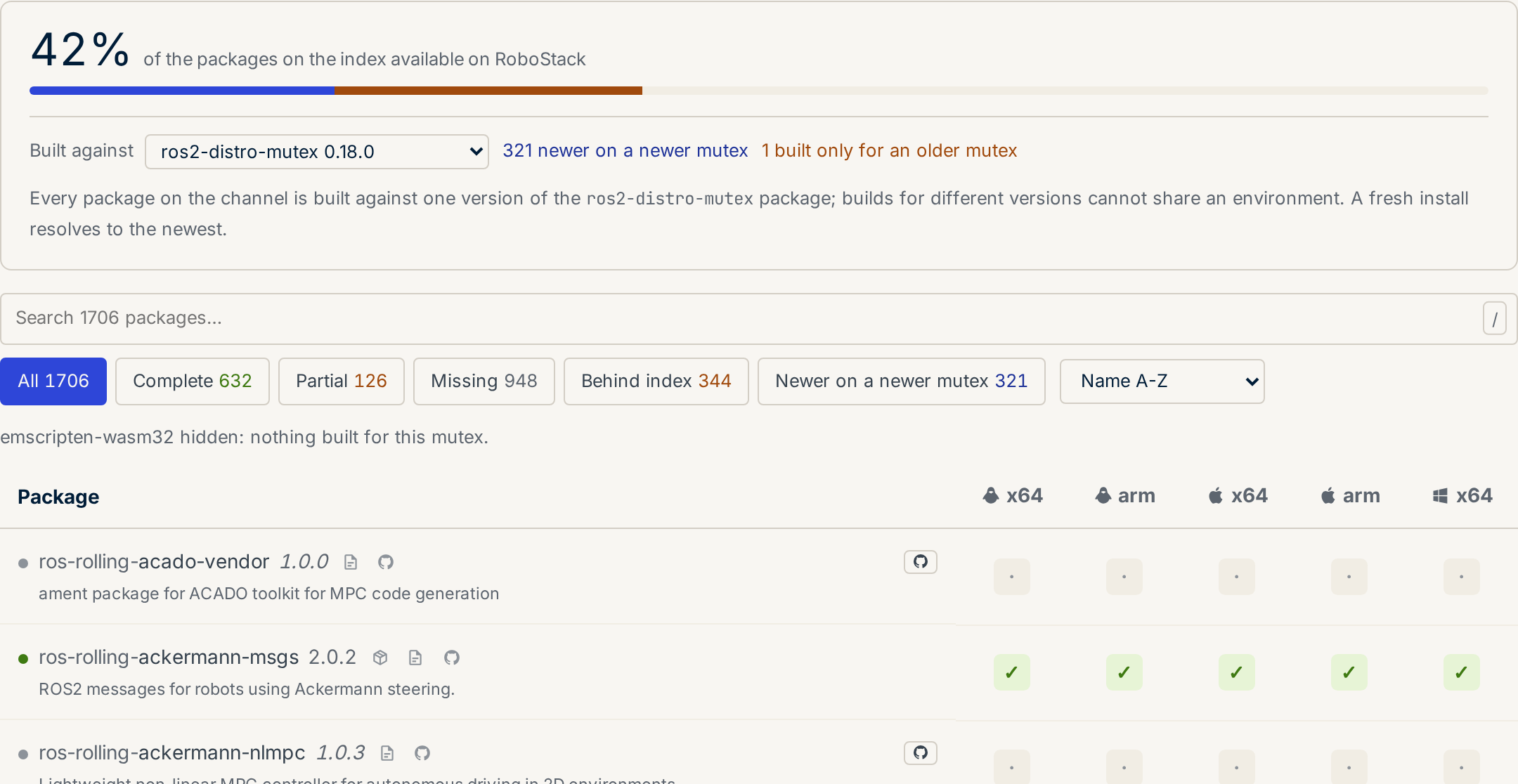The height and width of the screenshot is (784, 1518).
Task: Click the version '2.0.2' of ackermann-msgs
Action: coord(332,658)
